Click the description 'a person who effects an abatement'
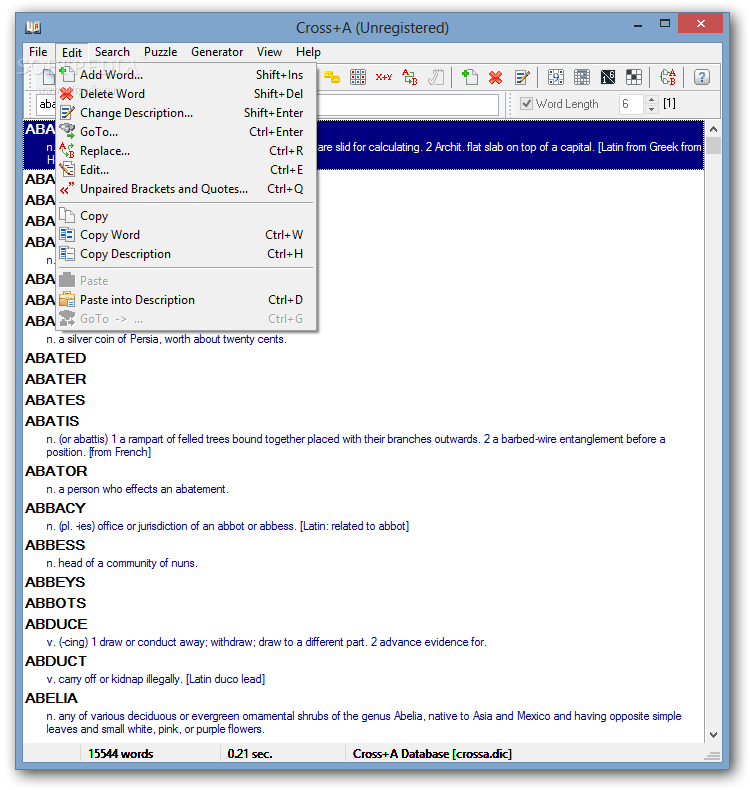 tap(138, 489)
